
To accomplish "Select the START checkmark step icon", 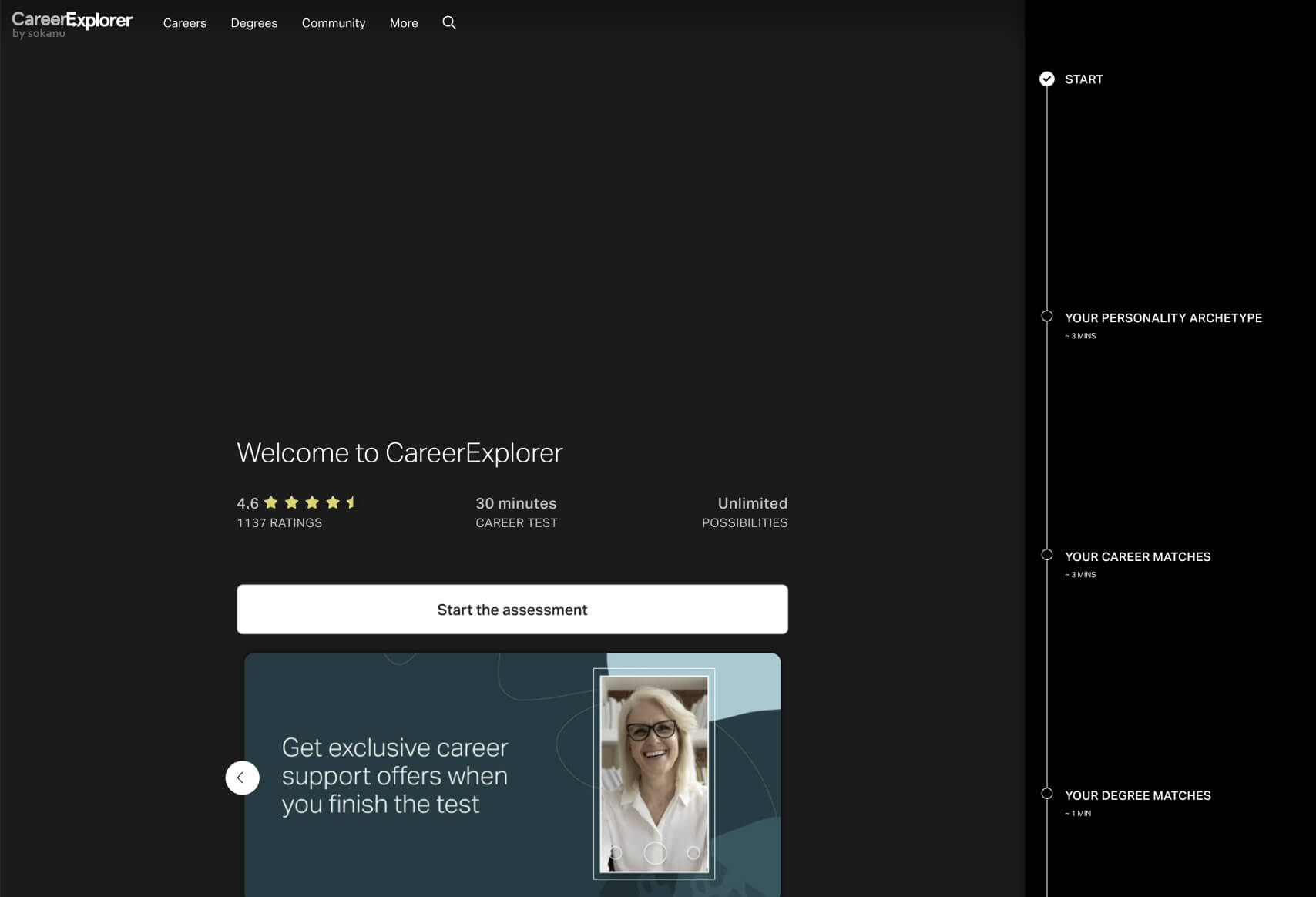I will coord(1046,79).
